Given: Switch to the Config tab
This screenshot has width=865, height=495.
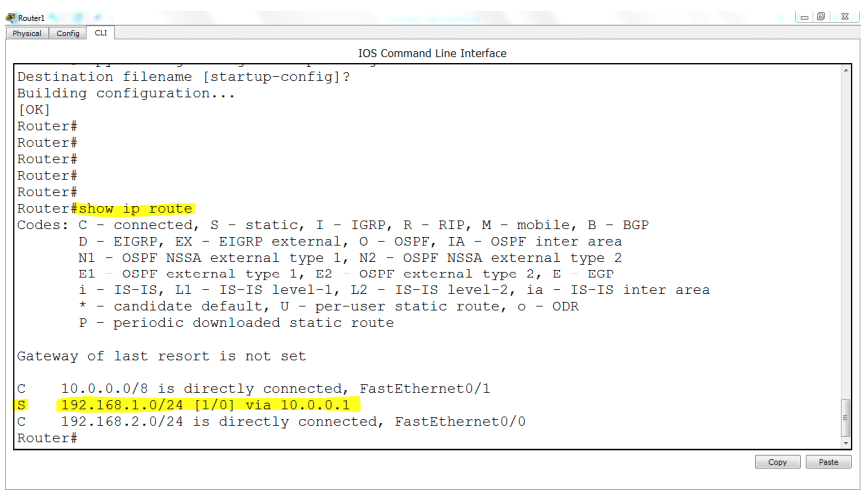Looking at the screenshot, I should 68,33.
